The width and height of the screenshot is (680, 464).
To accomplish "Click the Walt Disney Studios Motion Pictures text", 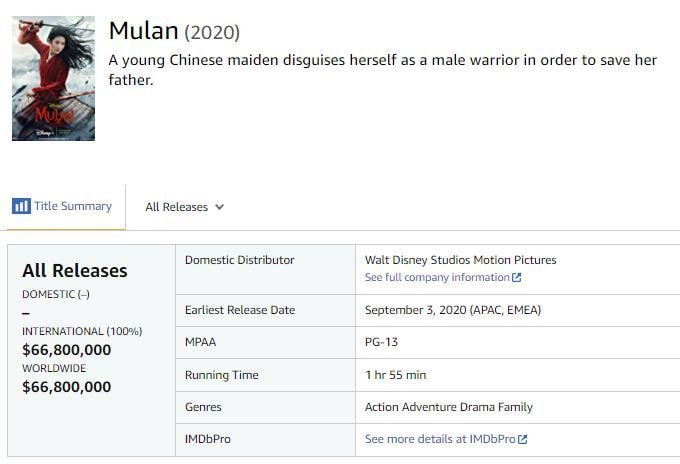I will [x=460, y=260].
